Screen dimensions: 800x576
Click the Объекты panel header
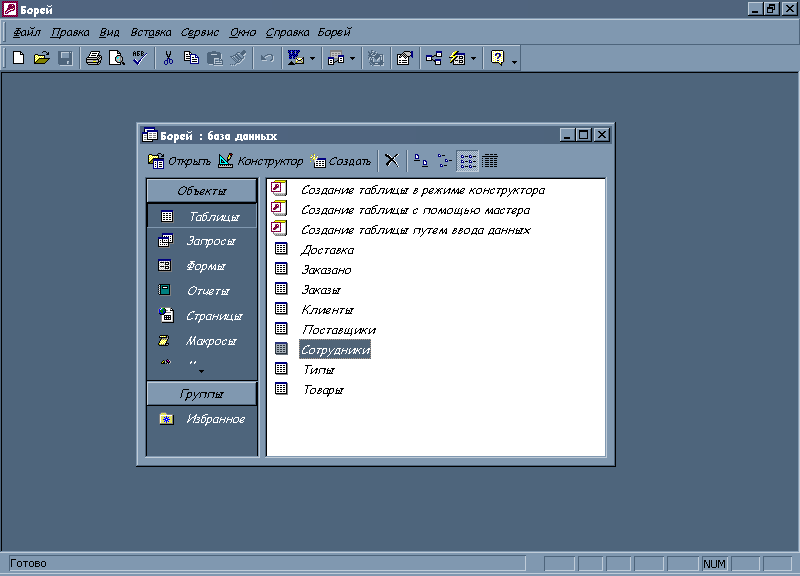point(202,191)
